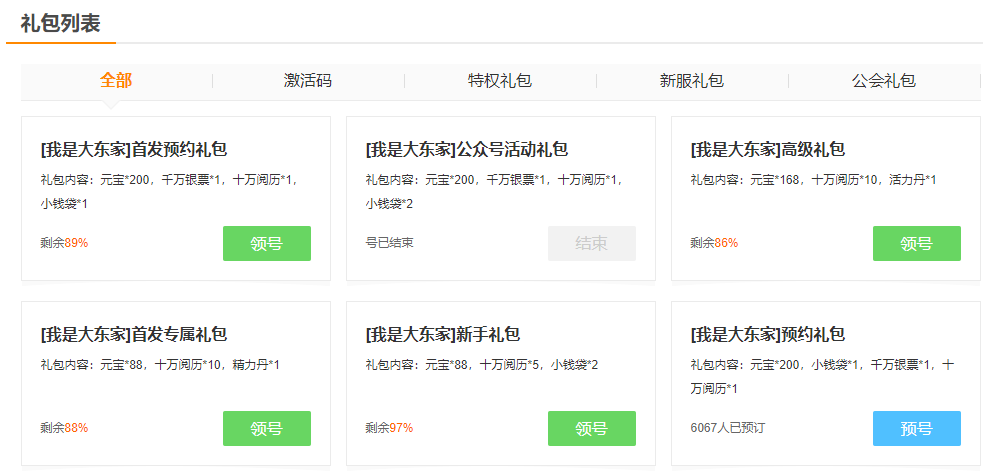Open the 公会礼包 tab
The height and width of the screenshot is (476, 983).
(884, 81)
